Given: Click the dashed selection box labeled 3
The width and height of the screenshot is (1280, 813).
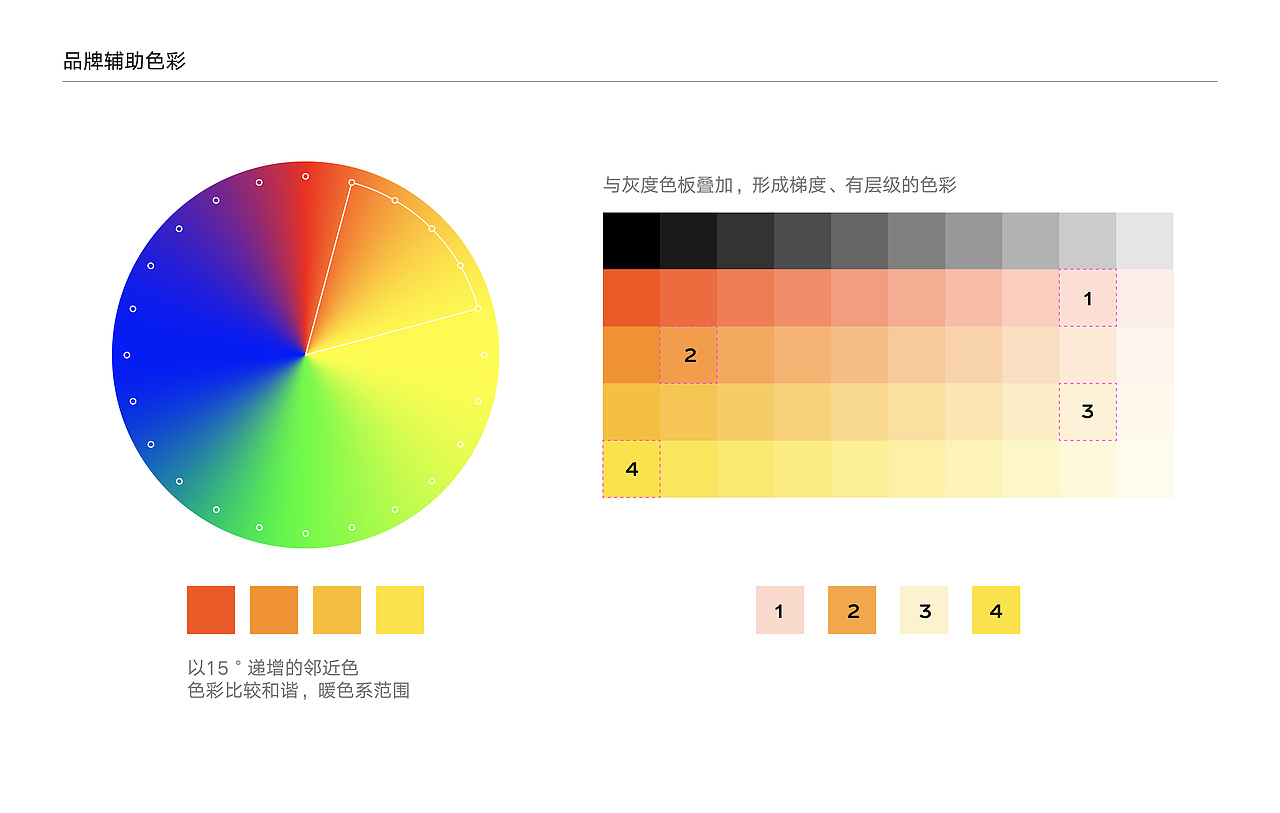Looking at the screenshot, I should tap(1088, 410).
